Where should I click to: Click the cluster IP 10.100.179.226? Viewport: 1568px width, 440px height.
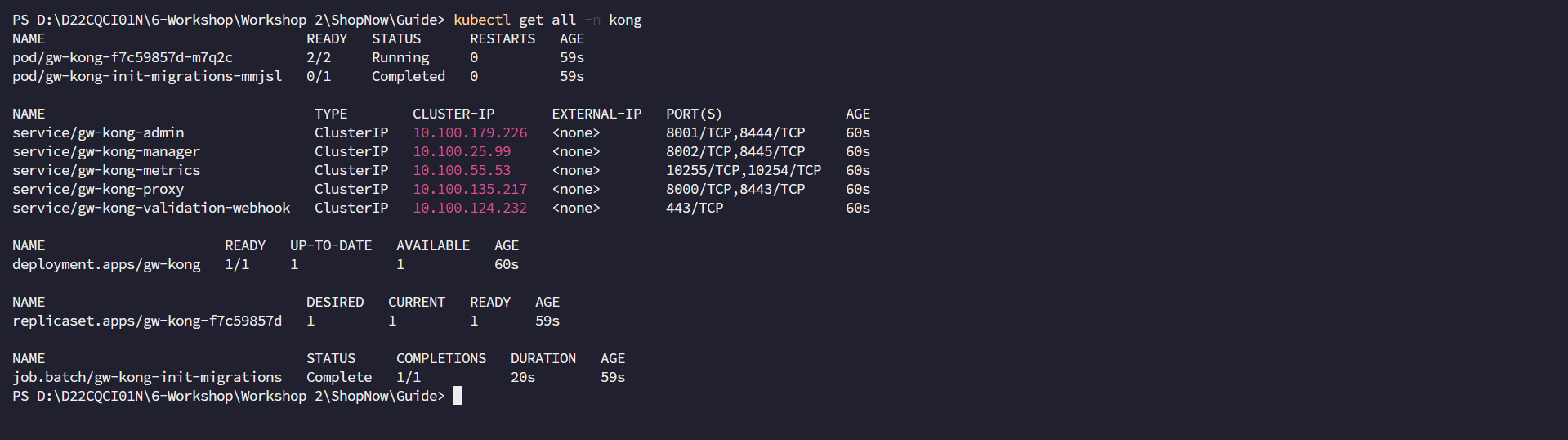tap(470, 132)
